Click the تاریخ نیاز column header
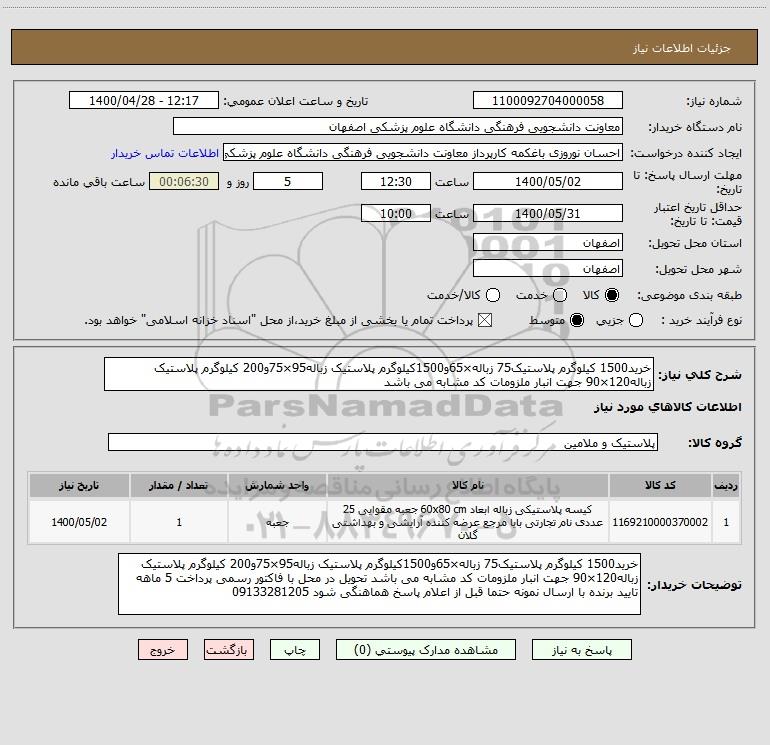Viewport: 770px width, 745px height. (79, 485)
